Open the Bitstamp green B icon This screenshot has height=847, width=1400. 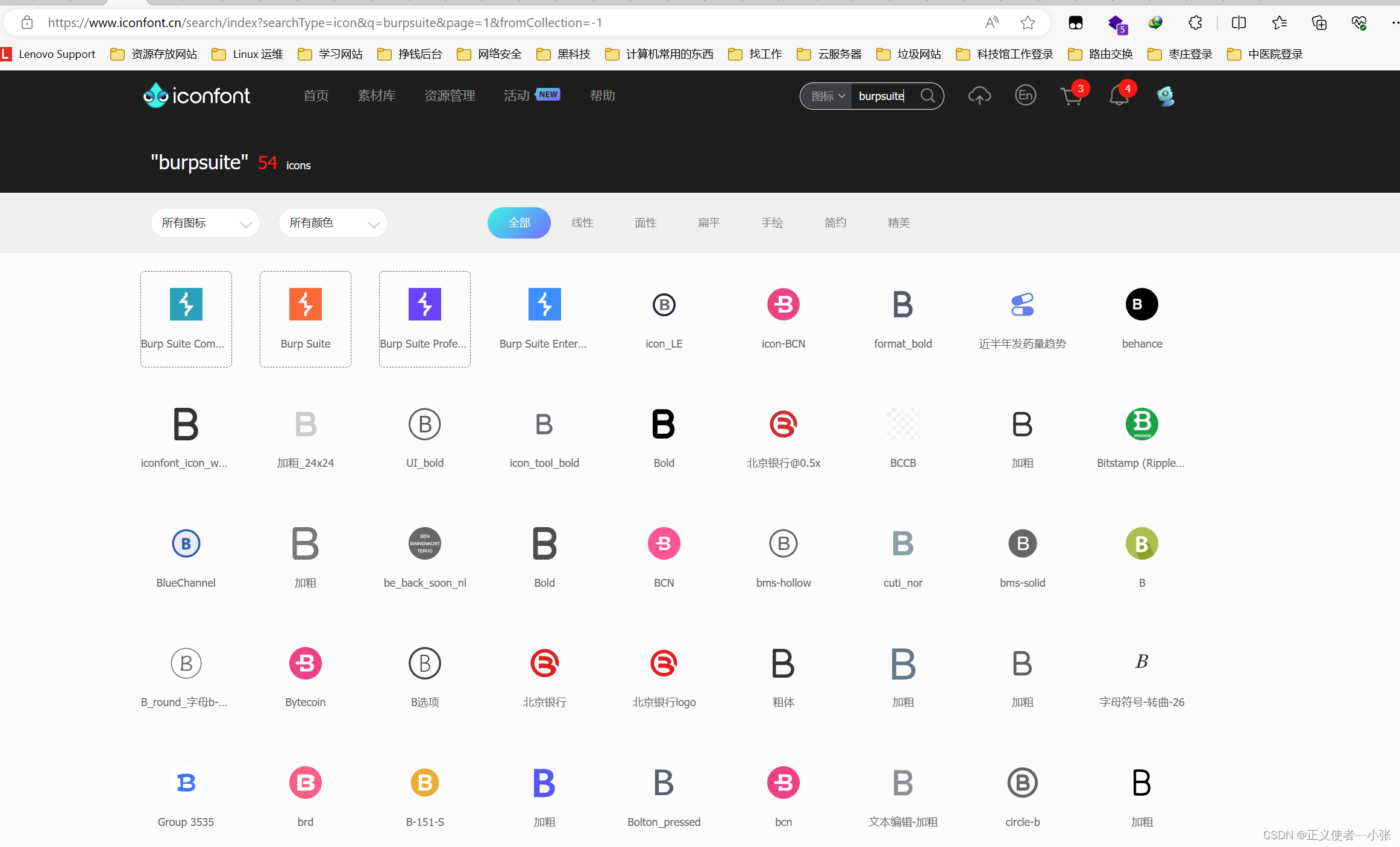click(x=1142, y=424)
